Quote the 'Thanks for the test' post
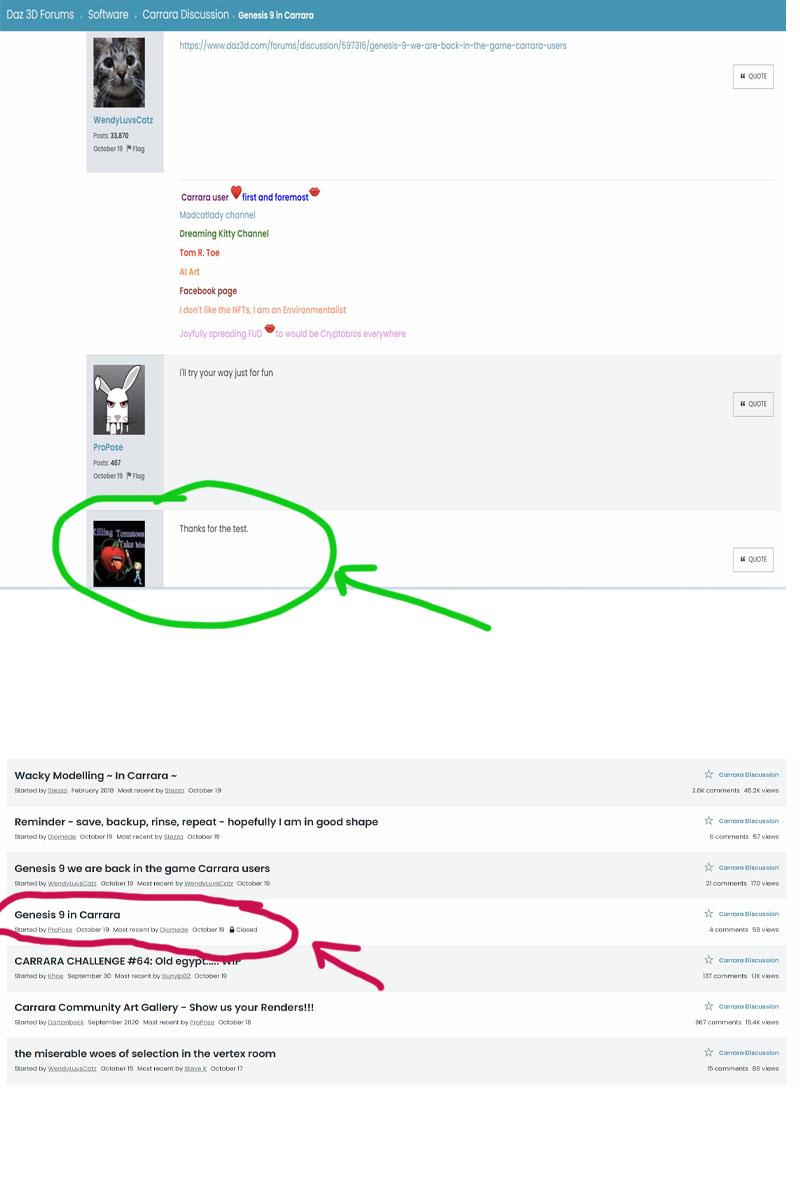The height and width of the screenshot is (1200, 800). [753, 559]
